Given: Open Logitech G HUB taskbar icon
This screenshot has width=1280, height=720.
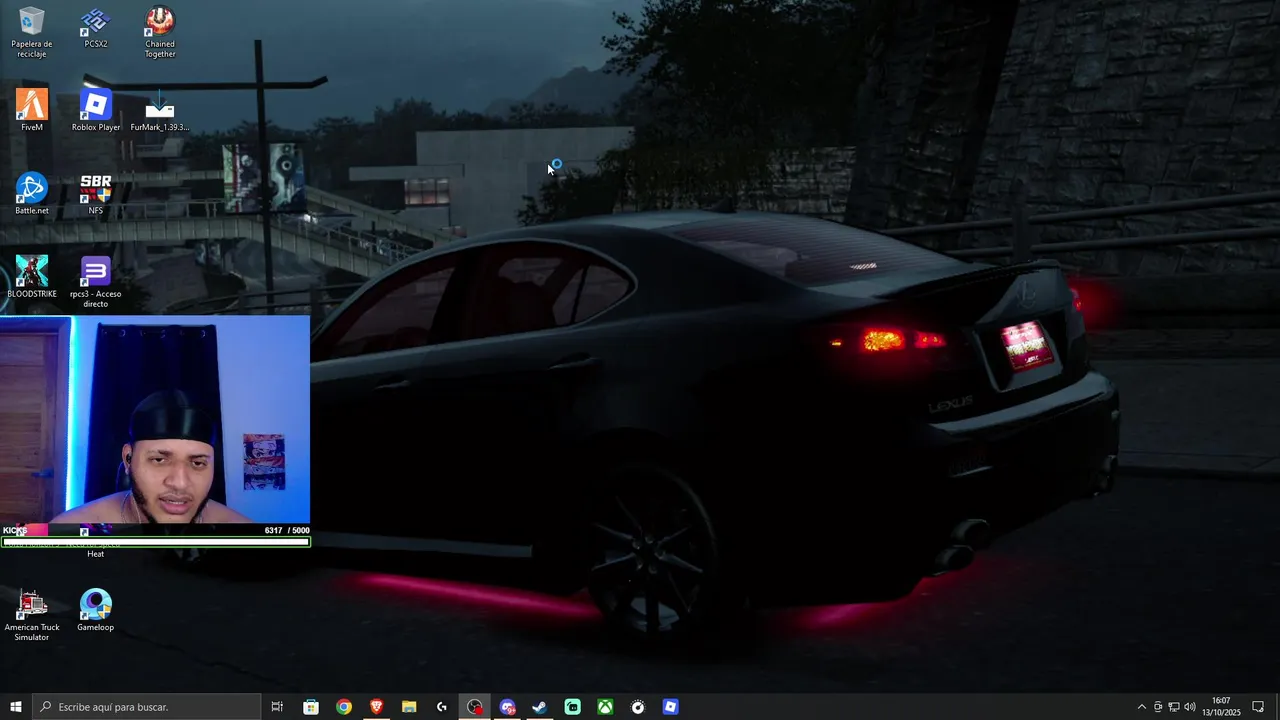Looking at the screenshot, I should 442,707.
